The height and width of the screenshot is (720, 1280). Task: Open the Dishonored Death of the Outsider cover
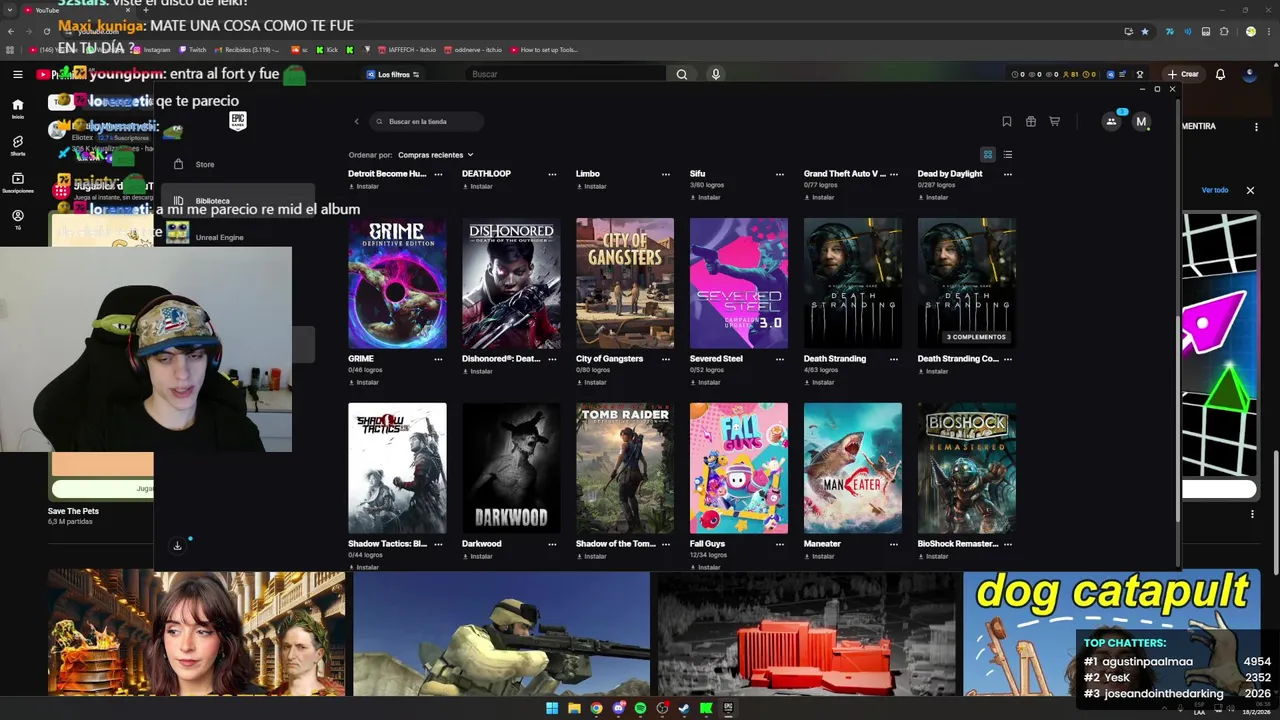[511, 283]
